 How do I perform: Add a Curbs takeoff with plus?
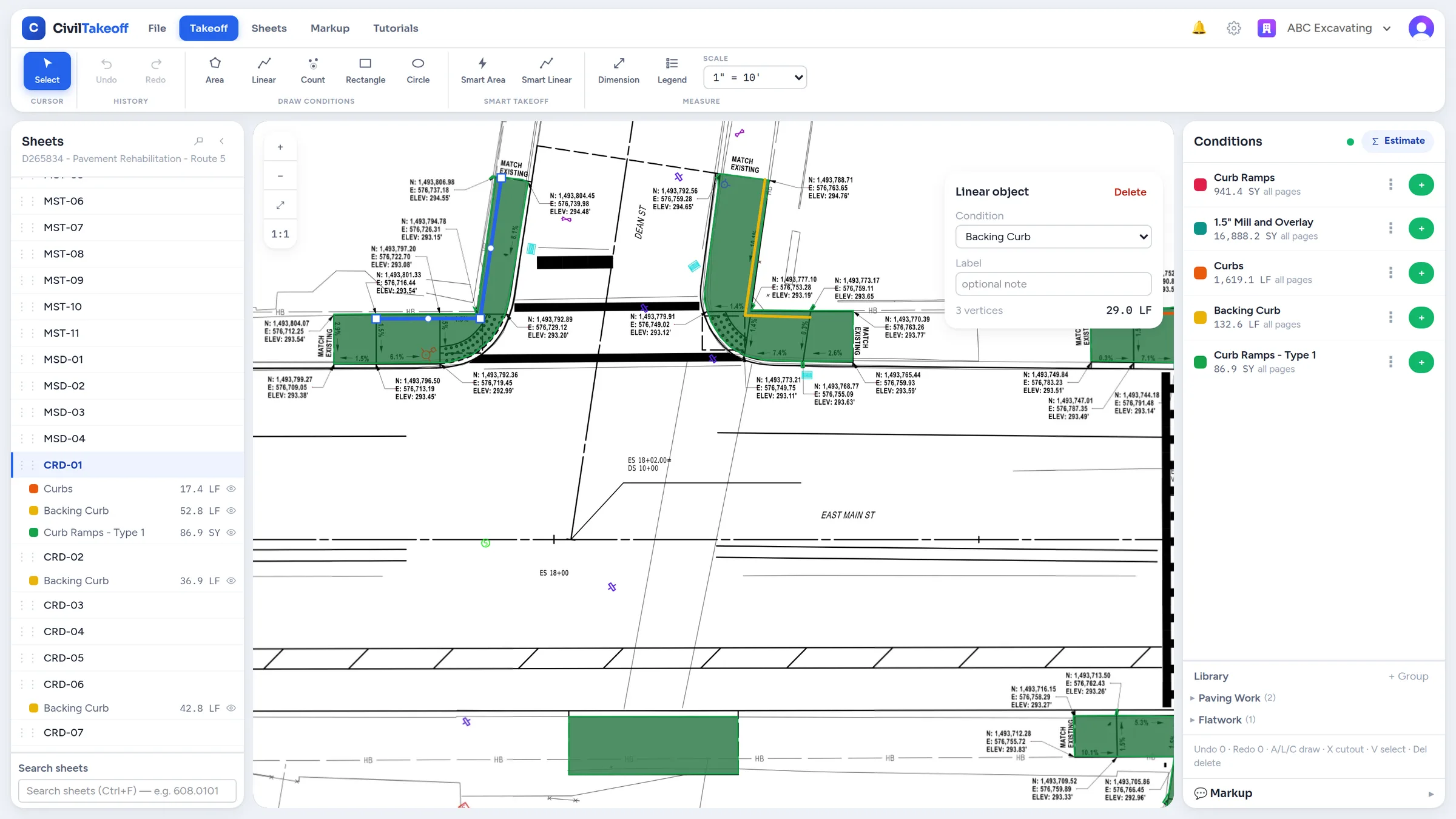[x=1421, y=273]
